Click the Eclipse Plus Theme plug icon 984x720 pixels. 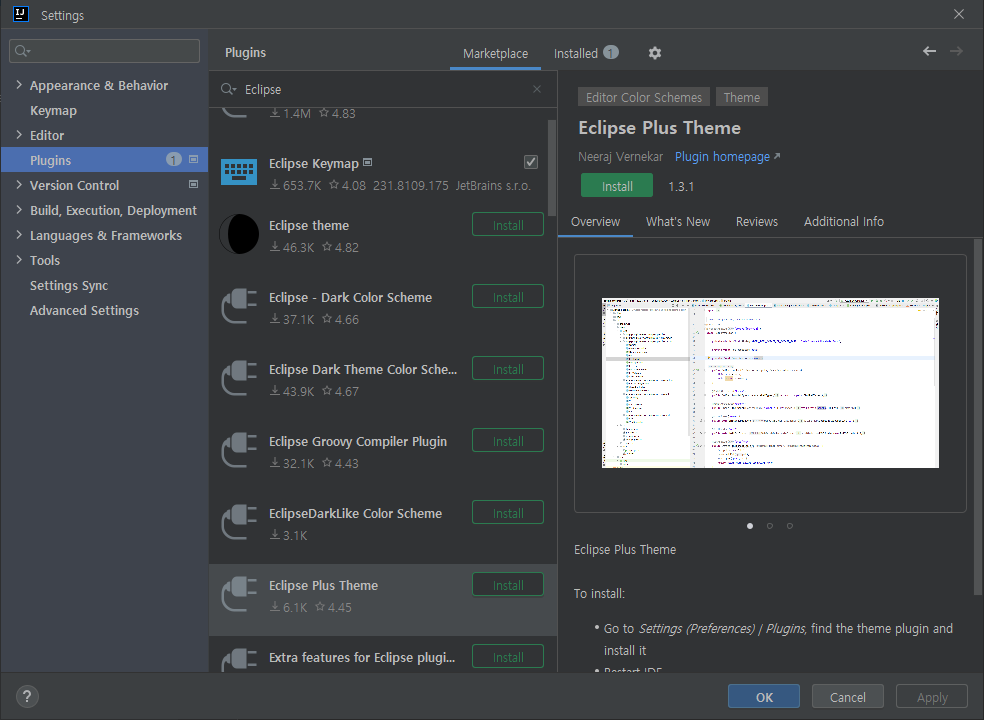tap(239, 594)
